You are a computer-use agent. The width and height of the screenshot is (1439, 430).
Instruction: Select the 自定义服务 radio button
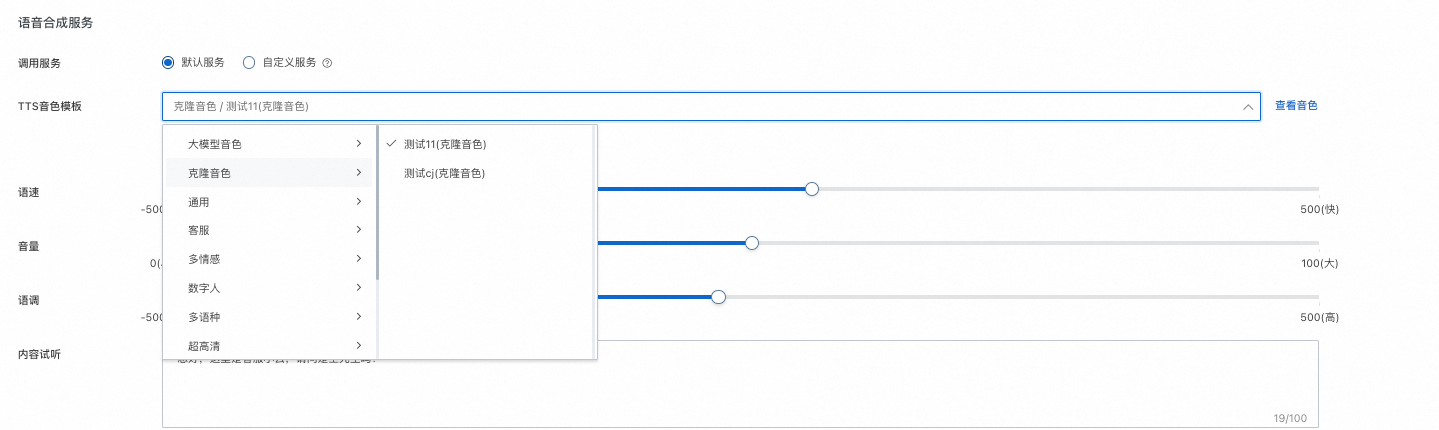(x=249, y=62)
